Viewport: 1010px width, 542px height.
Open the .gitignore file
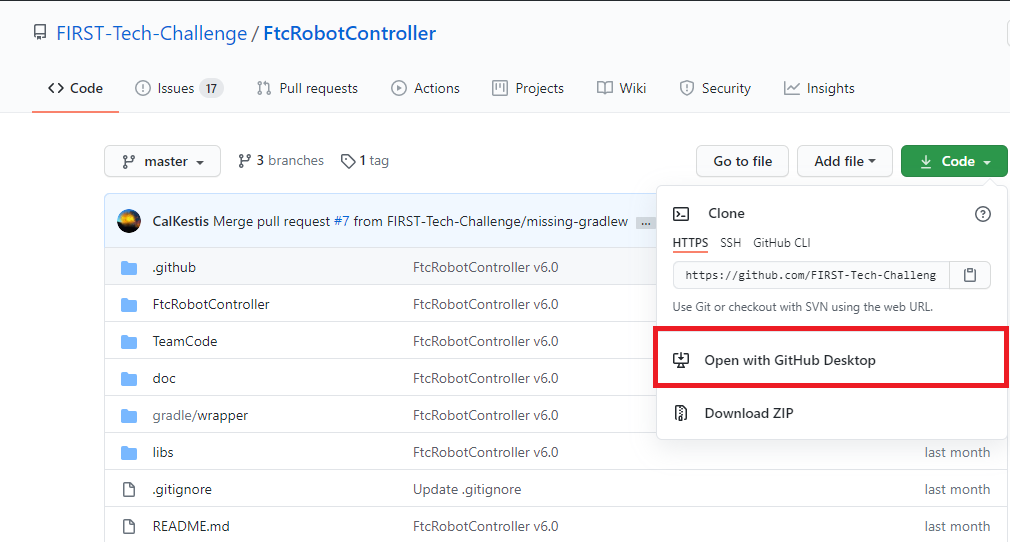pyautogui.click(x=182, y=489)
